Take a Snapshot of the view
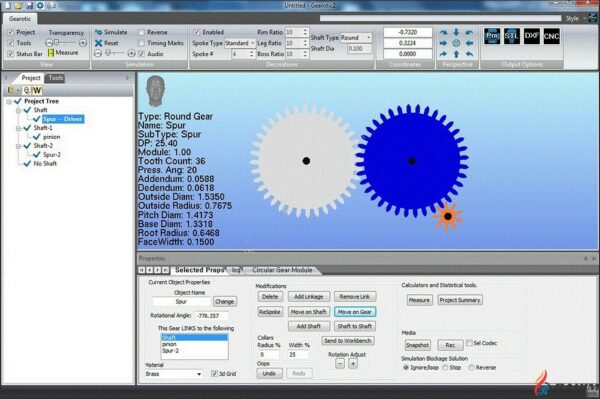Image resolution: width=600 pixels, height=399 pixels. [x=417, y=345]
